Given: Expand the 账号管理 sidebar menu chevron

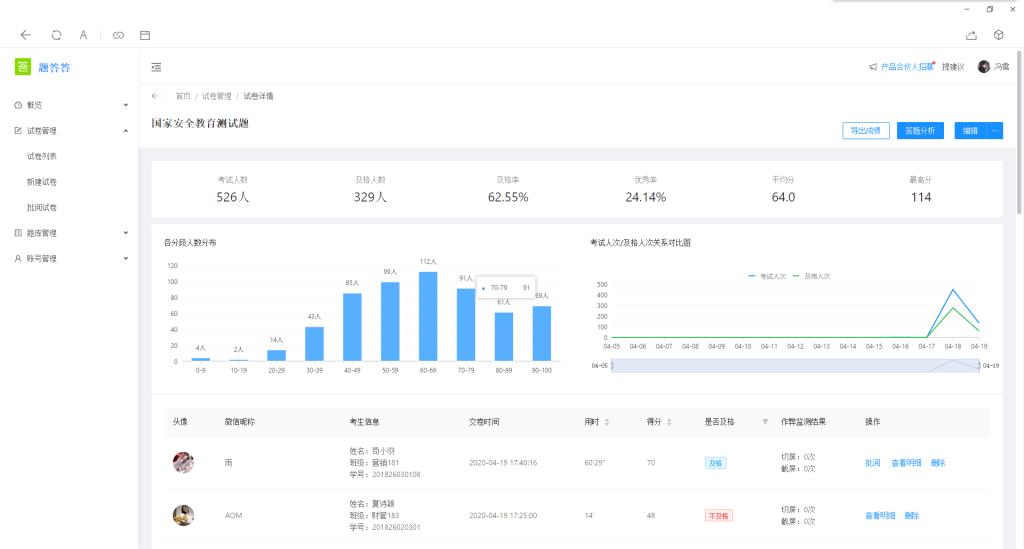Looking at the screenshot, I should point(125,259).
